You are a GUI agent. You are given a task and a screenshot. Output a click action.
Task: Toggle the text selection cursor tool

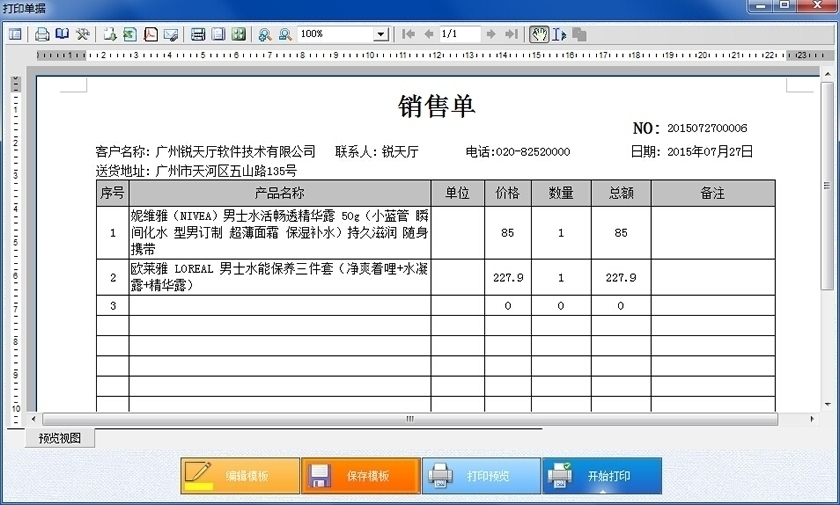(x=559, y=34)
